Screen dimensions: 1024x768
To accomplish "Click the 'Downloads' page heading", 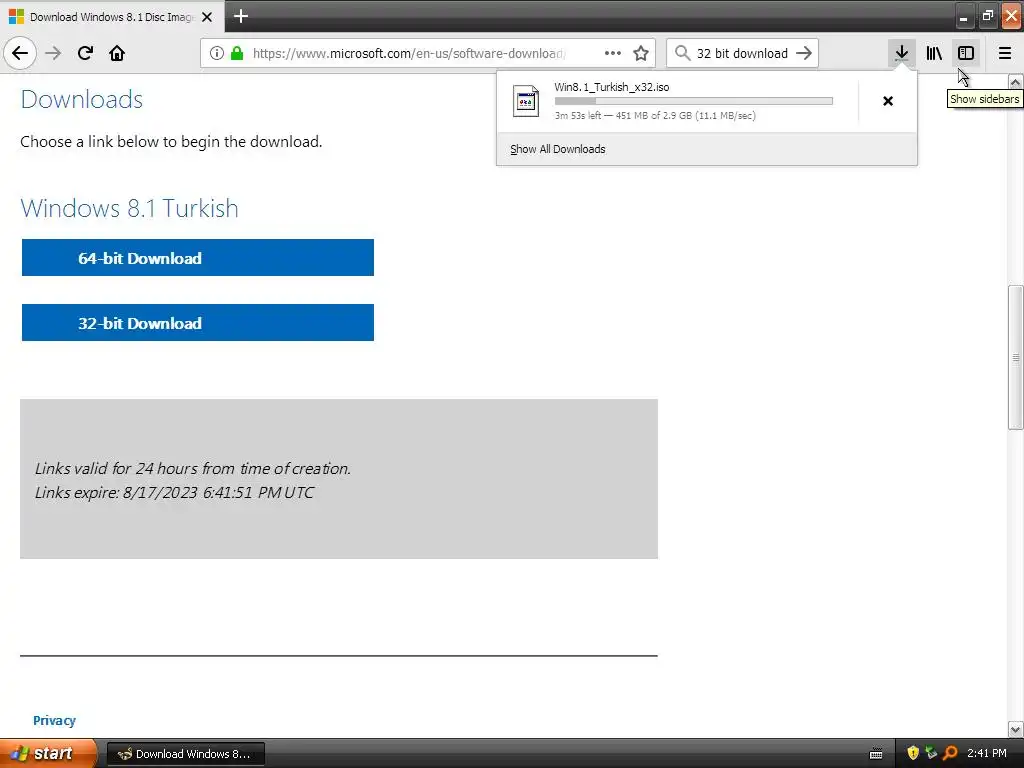I will (82, 99).
